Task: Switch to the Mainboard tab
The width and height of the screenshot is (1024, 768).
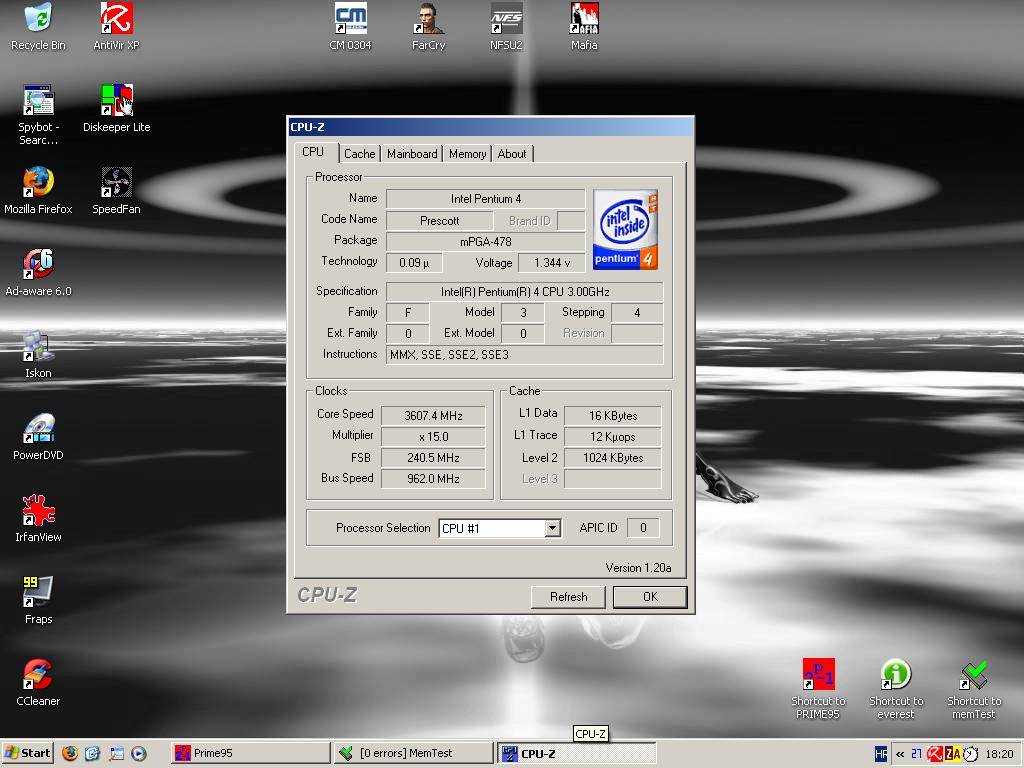Action: [412, 154]
